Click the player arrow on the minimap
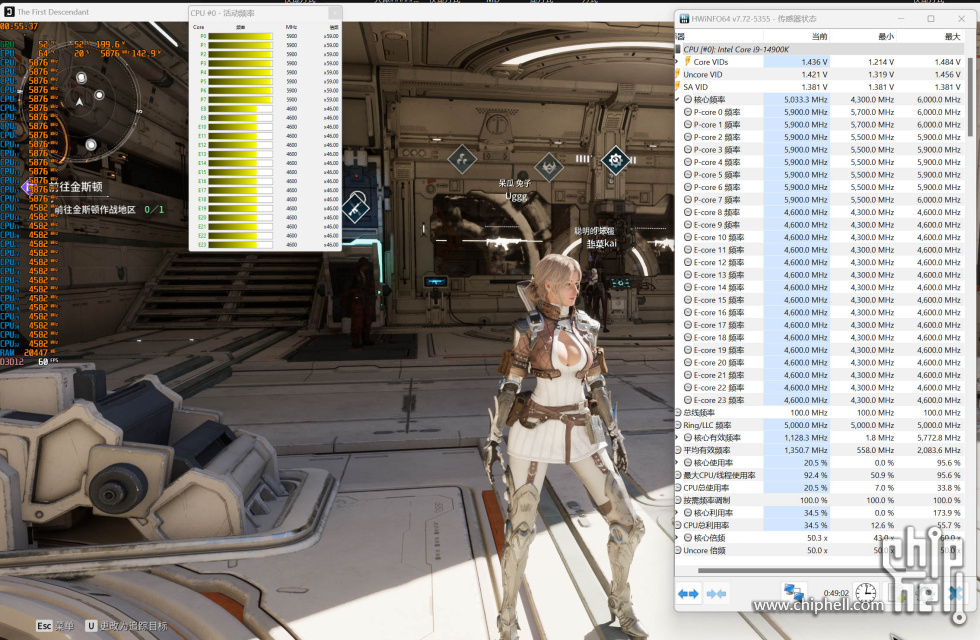The width and height of the screenshot is (980, 640). click(79, 101)
